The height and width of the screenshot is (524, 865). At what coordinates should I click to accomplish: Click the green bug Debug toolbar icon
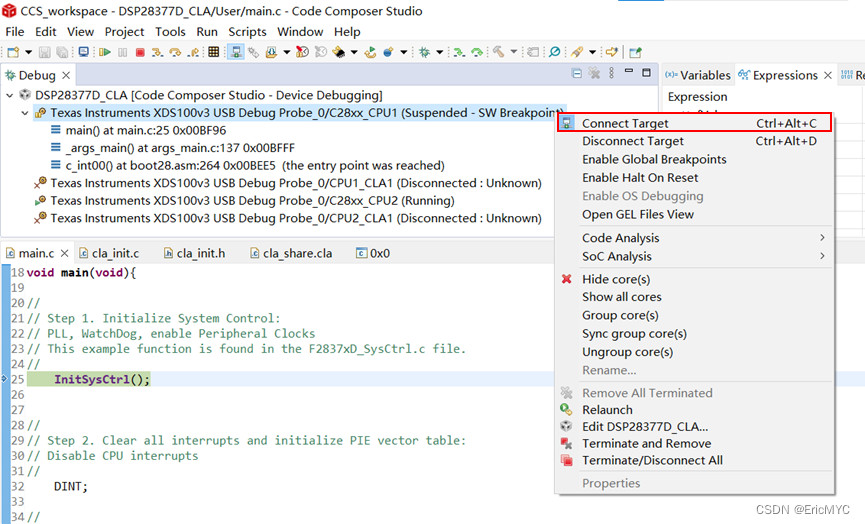point(424,52)
